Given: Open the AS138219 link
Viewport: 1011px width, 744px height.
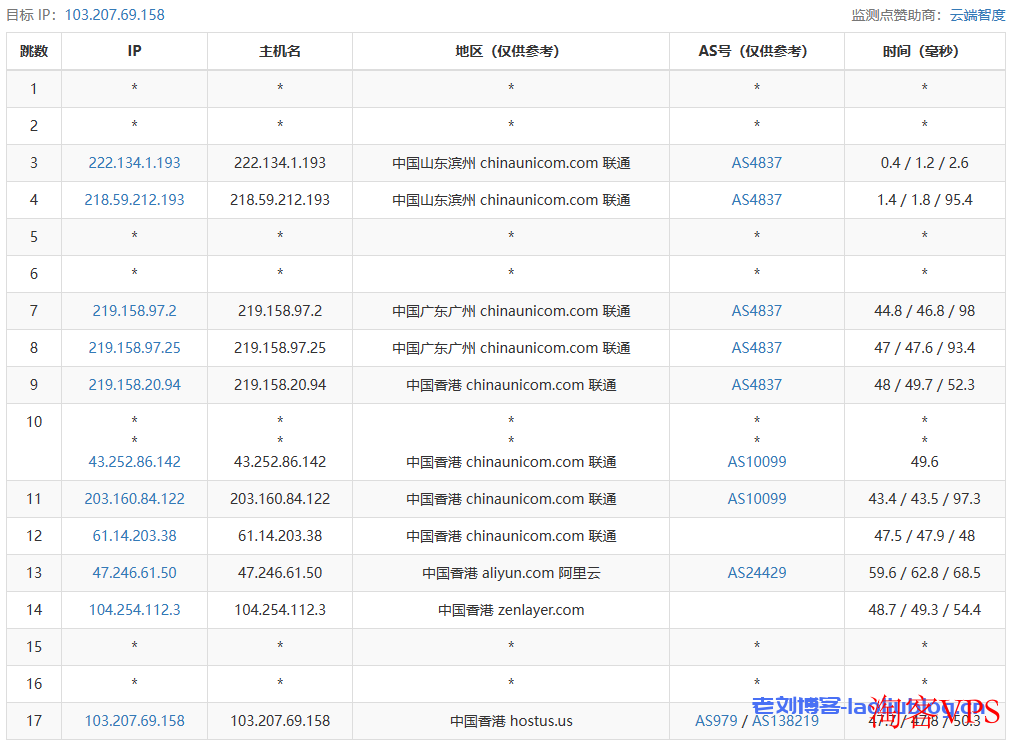Looking at the screenshot, I should click(x=785, y=721).
